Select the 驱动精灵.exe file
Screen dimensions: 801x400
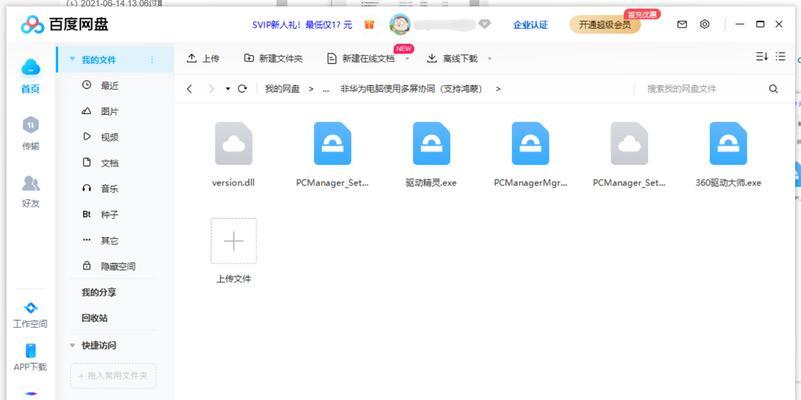click(431, 155)
